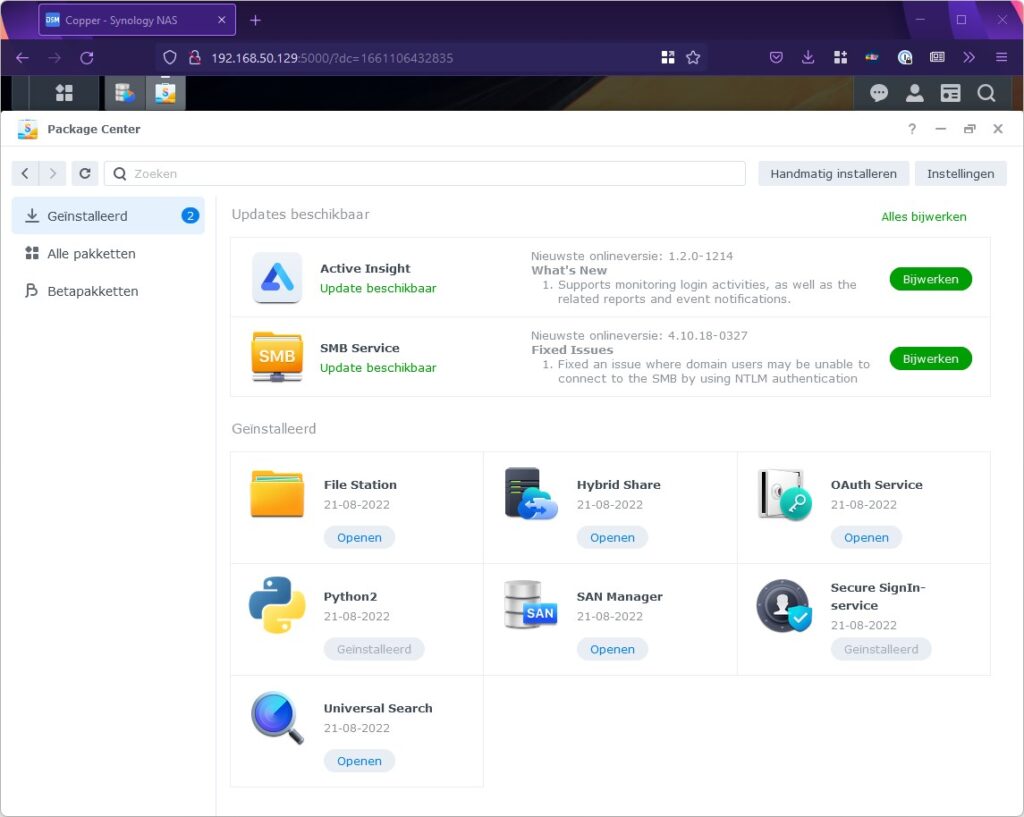The height and width of the screenshot is (817, 1024).
Task: Click the Zoeken search field
Action: click(424, 174)
